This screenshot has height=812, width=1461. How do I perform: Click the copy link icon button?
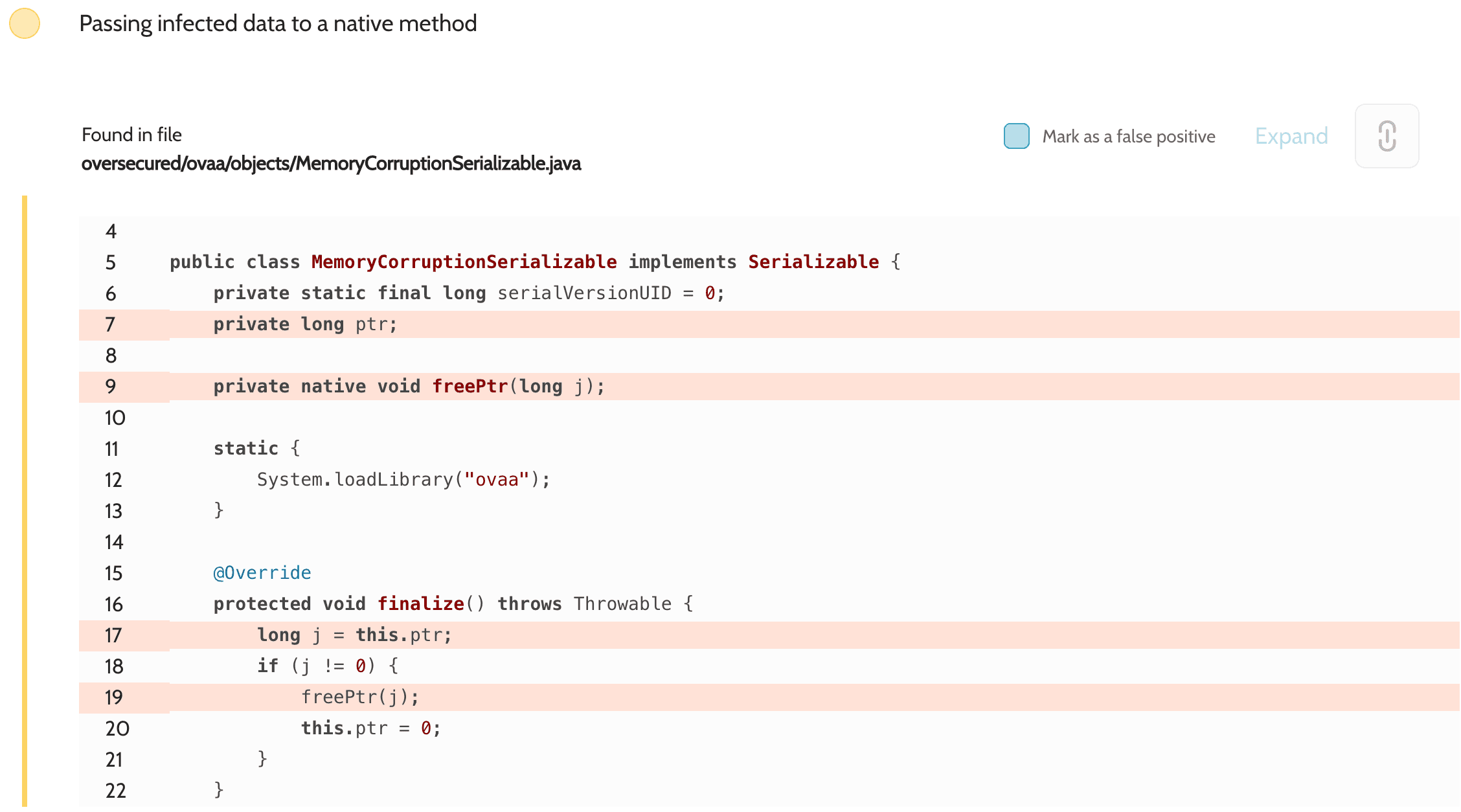point(1387,136)
